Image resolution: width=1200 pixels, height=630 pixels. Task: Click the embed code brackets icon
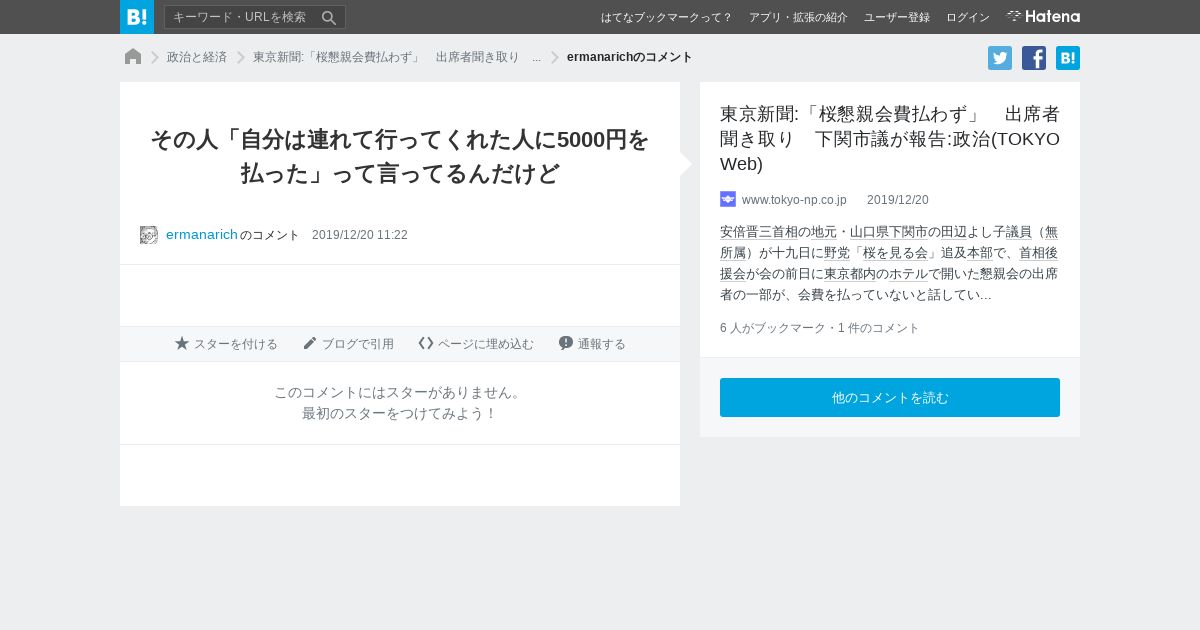tap(426, 343)
